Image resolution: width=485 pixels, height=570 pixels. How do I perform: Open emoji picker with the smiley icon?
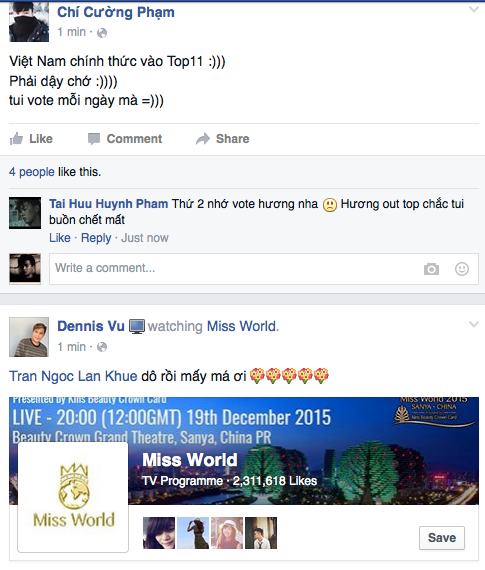pyautogui.click(x=462, y=269)
